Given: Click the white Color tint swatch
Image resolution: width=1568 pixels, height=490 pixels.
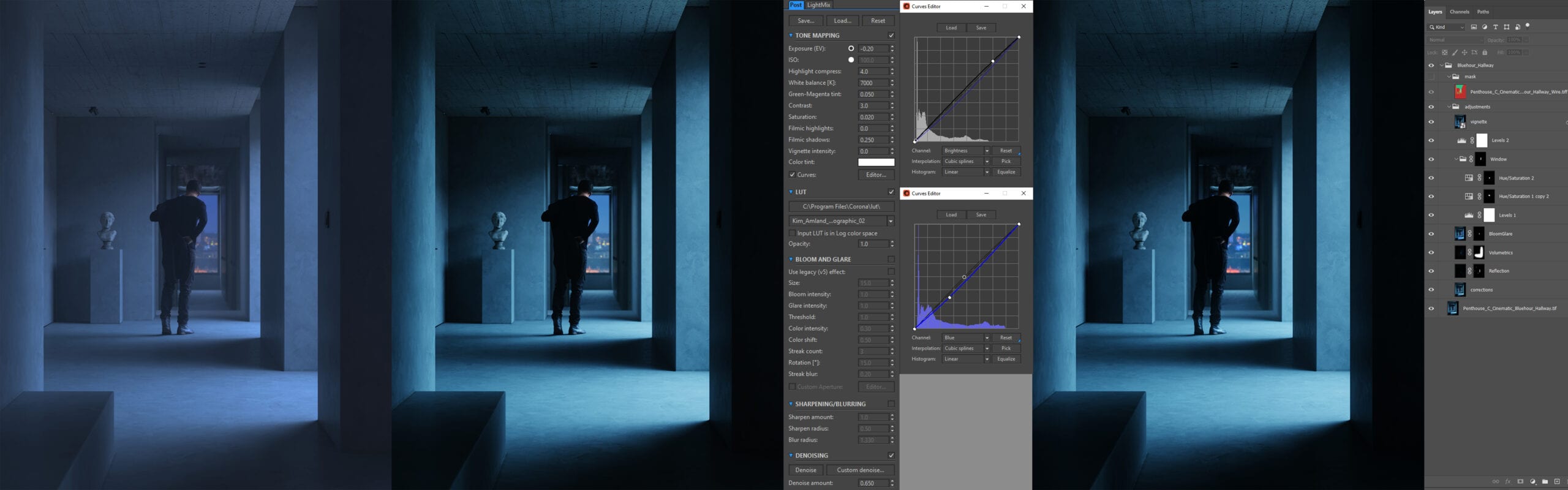Looking at the screenshot, I should [876, 162].
